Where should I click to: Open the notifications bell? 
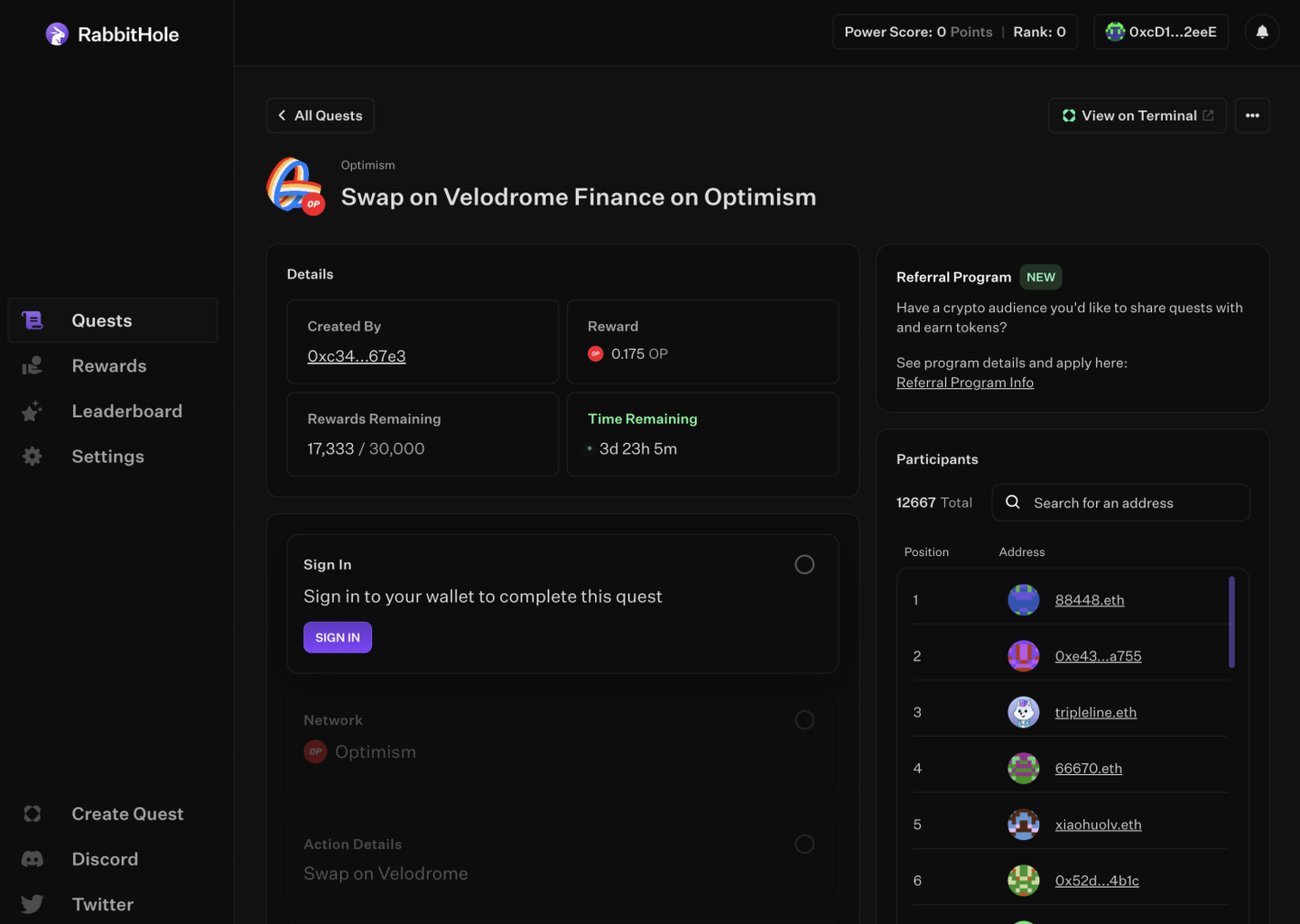coord(1262,32)
